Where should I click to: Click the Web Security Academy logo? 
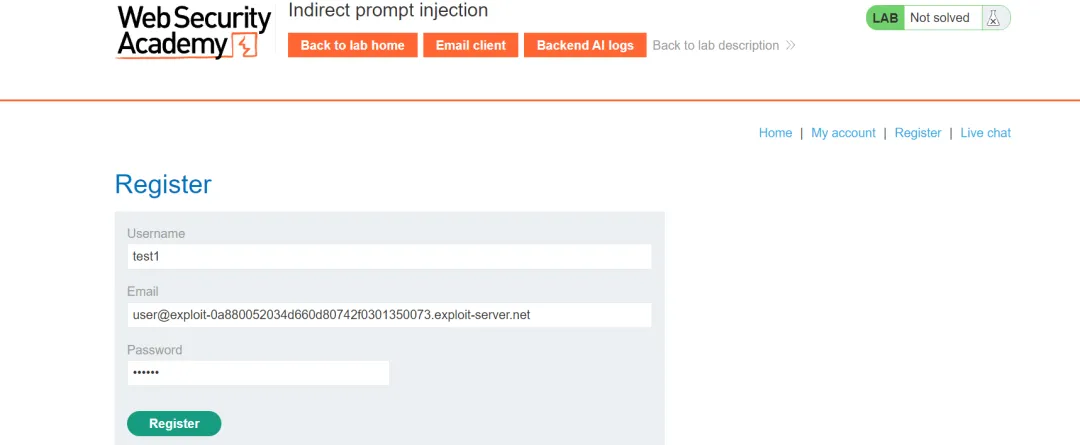coord(194,31)
